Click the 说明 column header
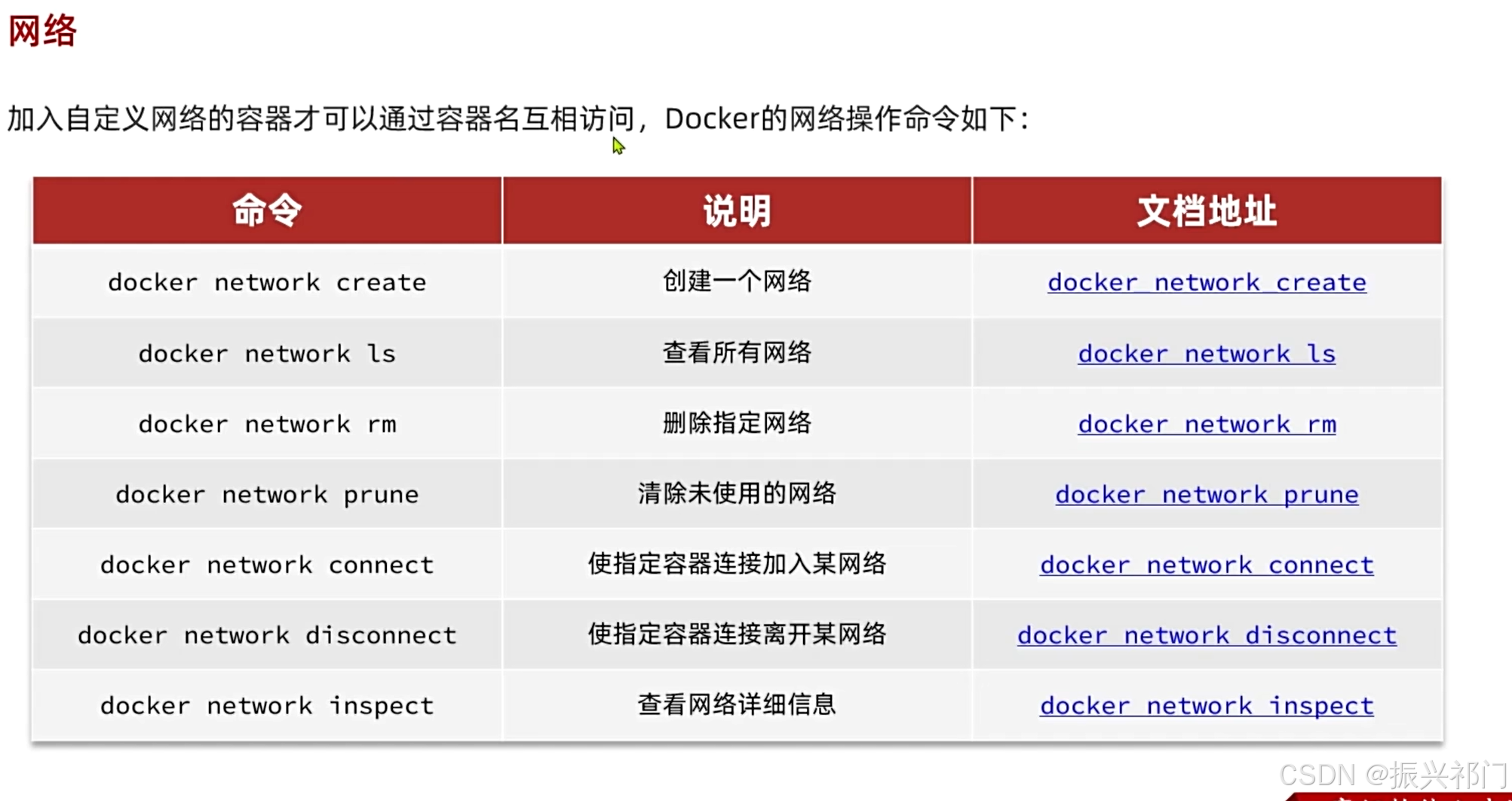This screenshot has width=1512, height=801. coord(737,210)
